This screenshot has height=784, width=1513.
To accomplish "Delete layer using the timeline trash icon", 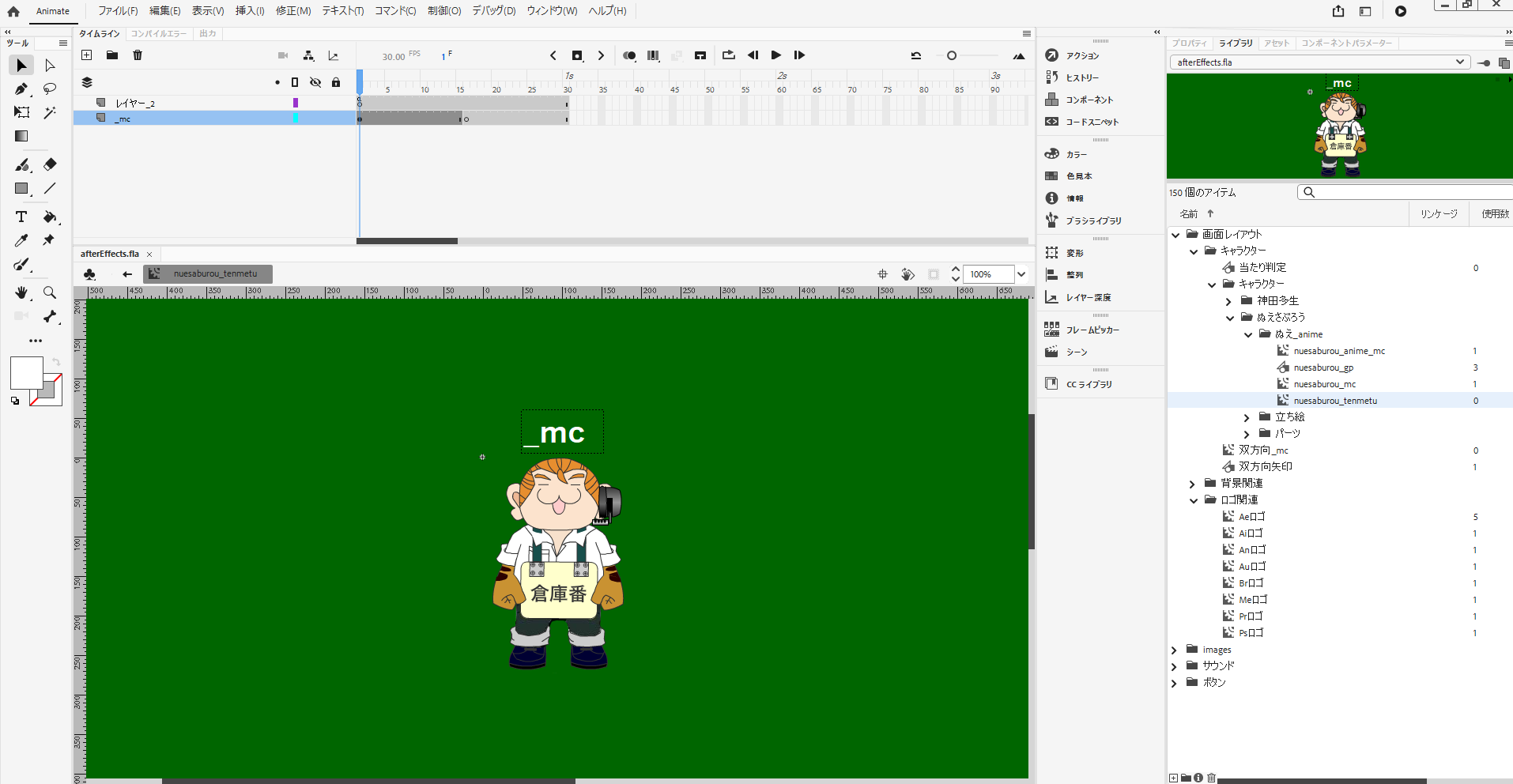I will coord(138,55).
